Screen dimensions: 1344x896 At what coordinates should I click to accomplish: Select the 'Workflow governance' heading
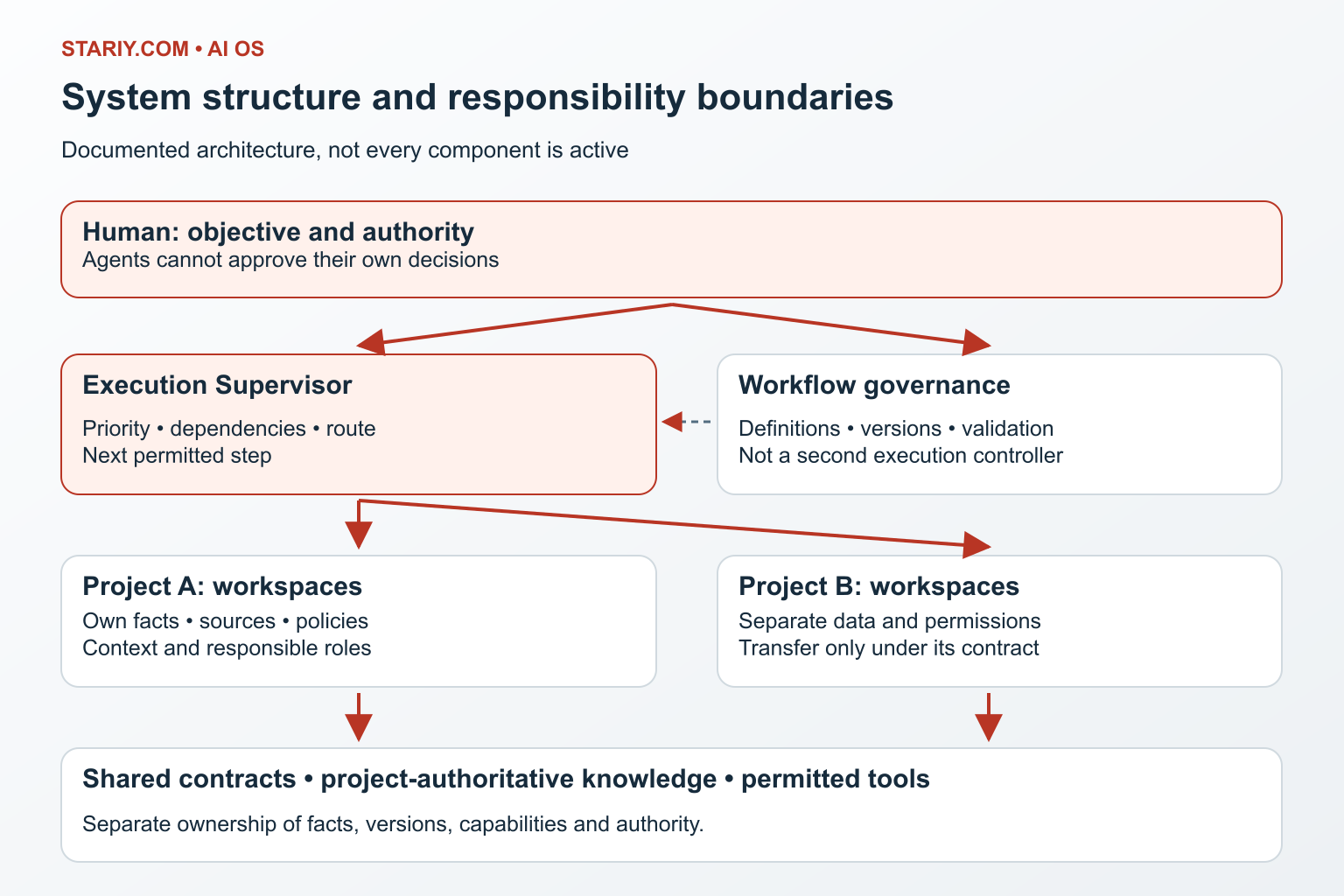coord(874,385)
